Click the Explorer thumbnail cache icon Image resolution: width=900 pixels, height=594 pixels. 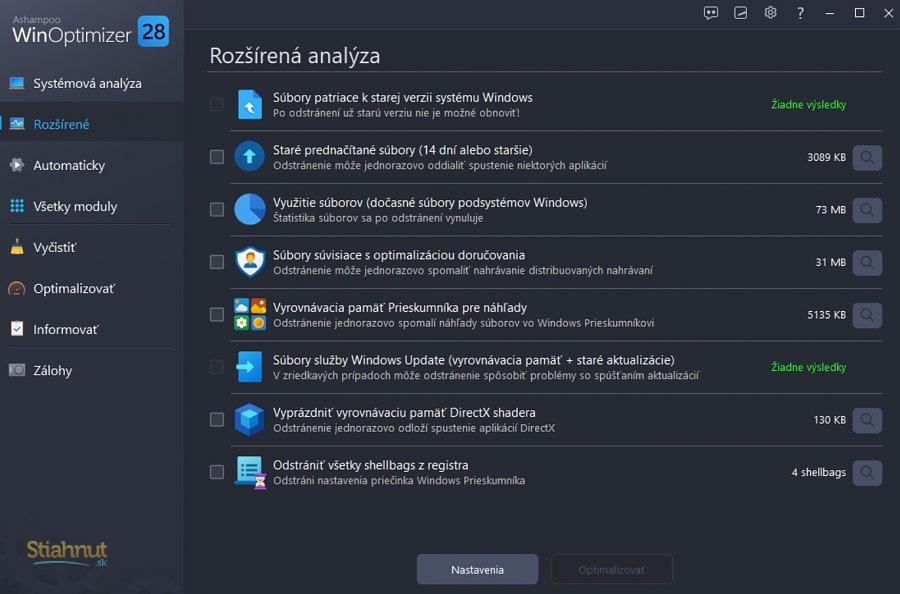pos(250,314)
